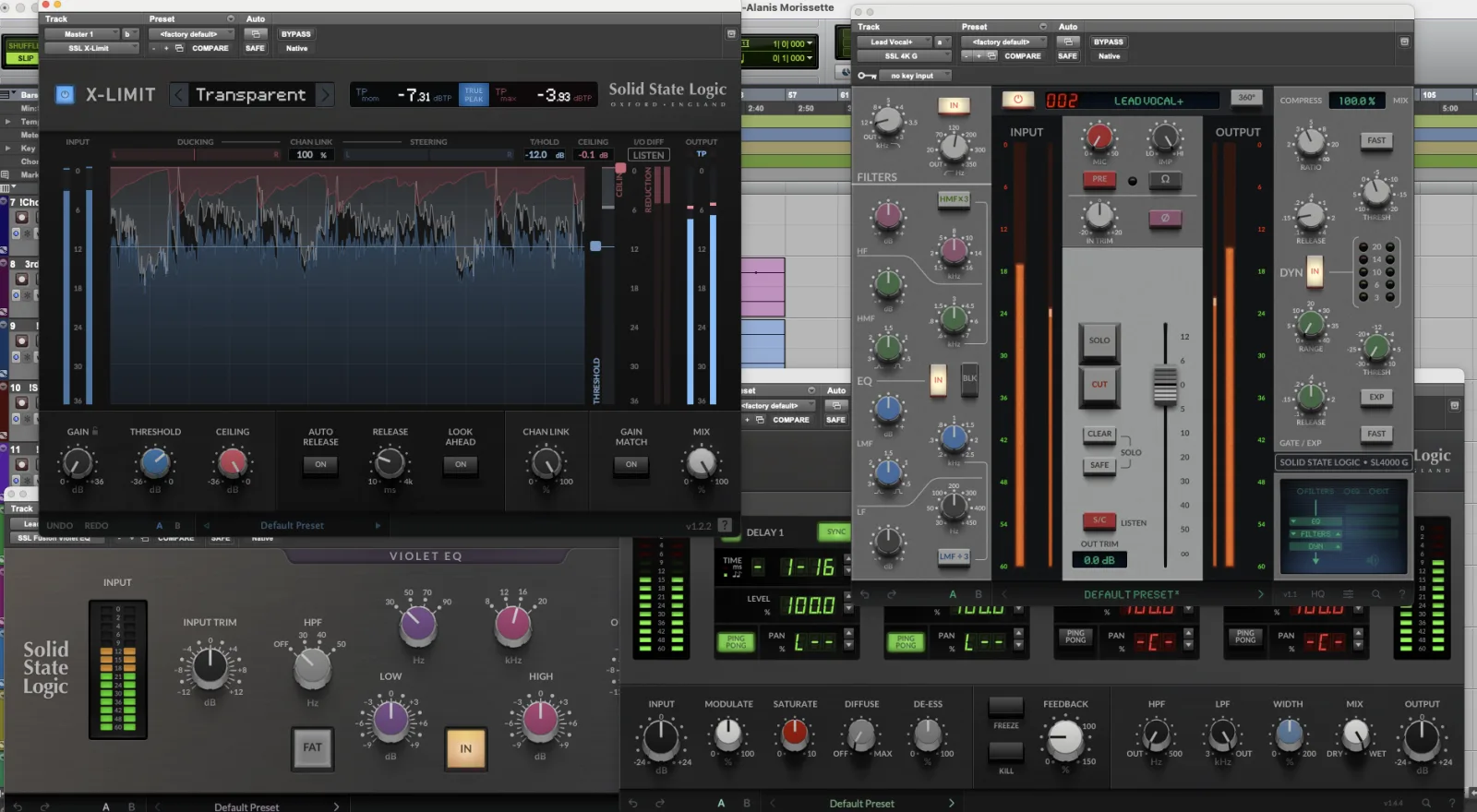Click the 4K G undo arrow
Image resolution: width=1477 pixels, height=812 pixels.
click(x=865, y=594)
